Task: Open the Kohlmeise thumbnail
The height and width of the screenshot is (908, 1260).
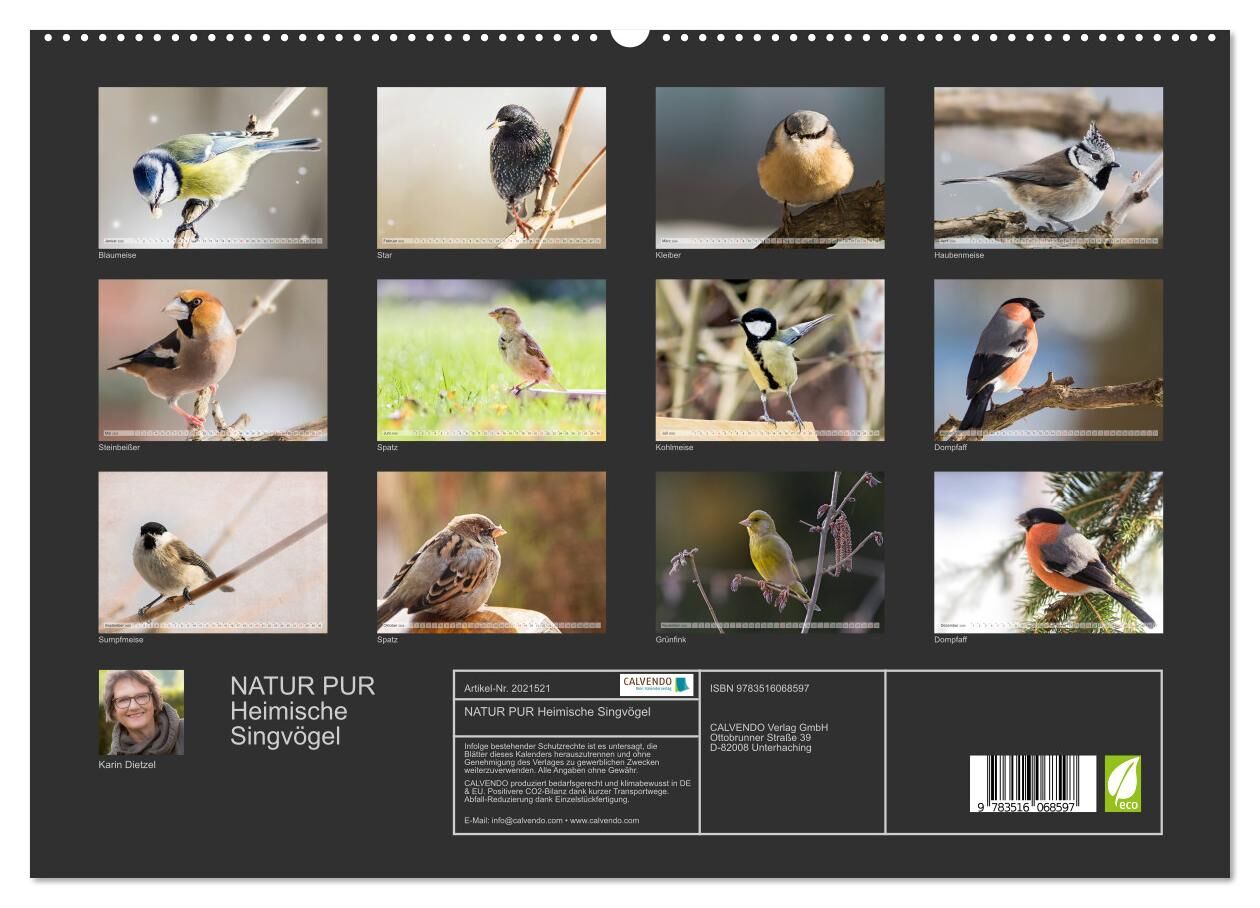Action: (769, 359)
